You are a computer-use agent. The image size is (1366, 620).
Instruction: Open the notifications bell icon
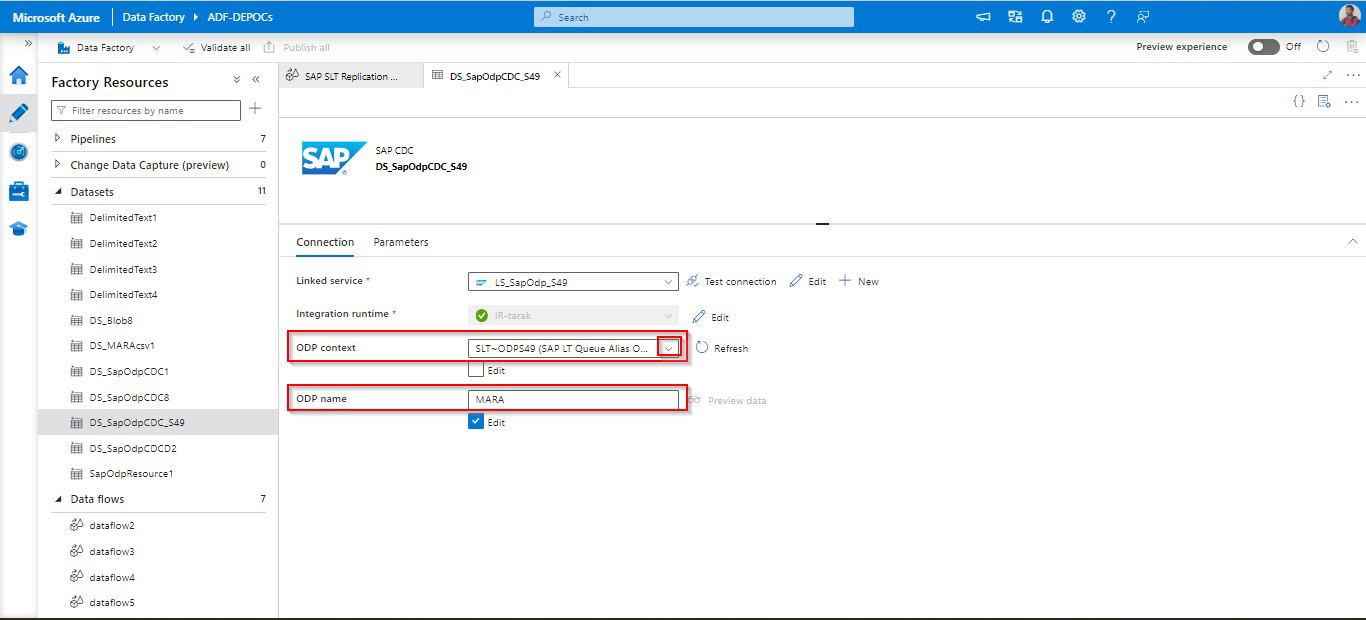pos(1047,17)
